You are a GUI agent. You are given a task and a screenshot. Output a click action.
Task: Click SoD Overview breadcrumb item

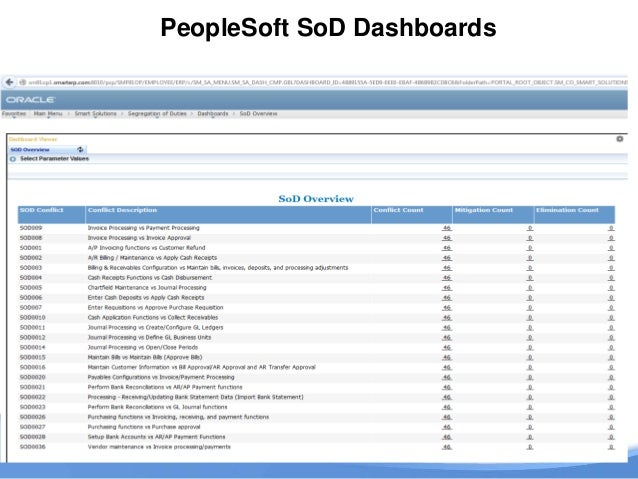(x=258, y=114)
